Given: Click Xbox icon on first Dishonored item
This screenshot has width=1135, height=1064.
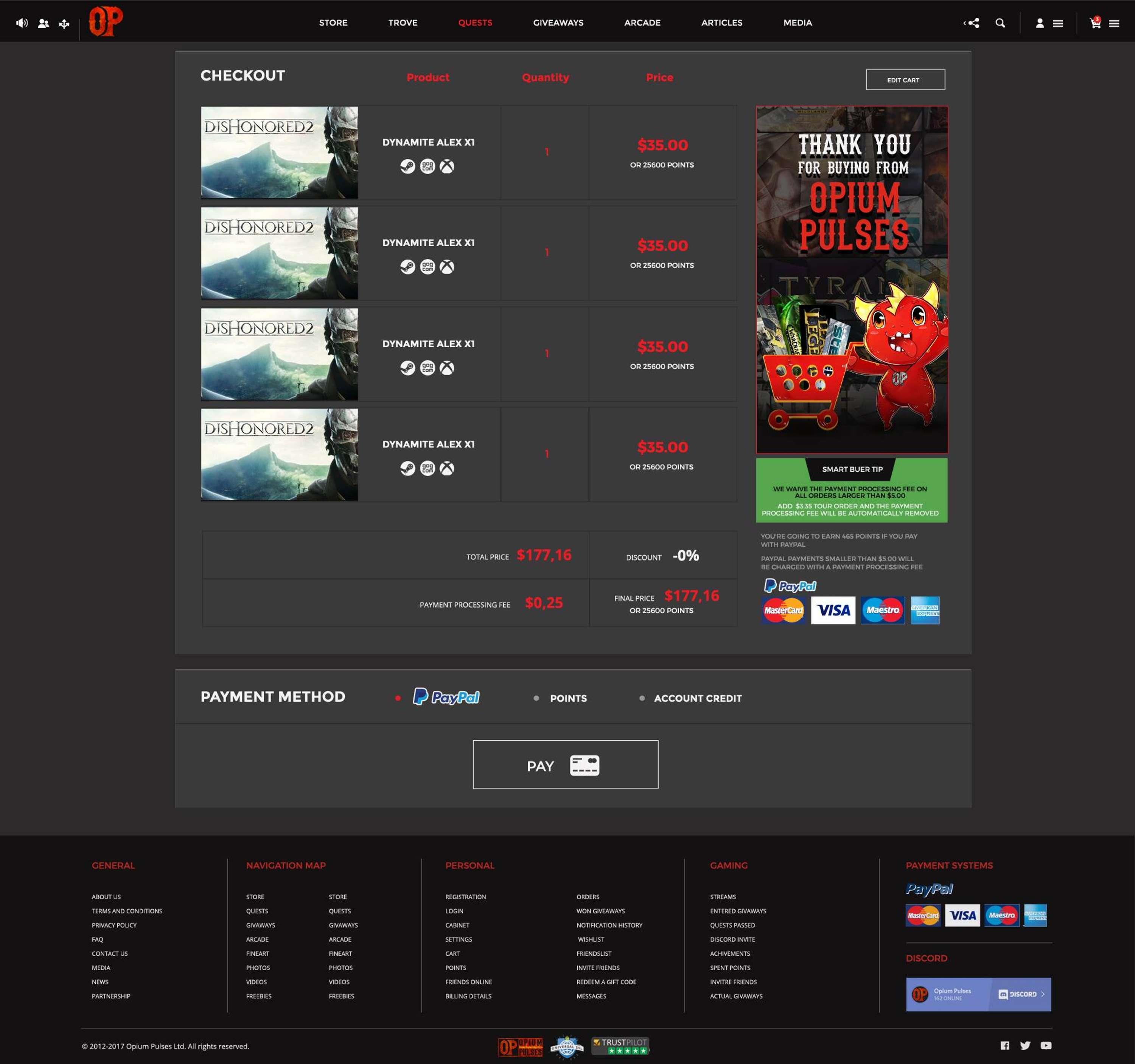Looking at the screenshot, I should coord(447,166).
